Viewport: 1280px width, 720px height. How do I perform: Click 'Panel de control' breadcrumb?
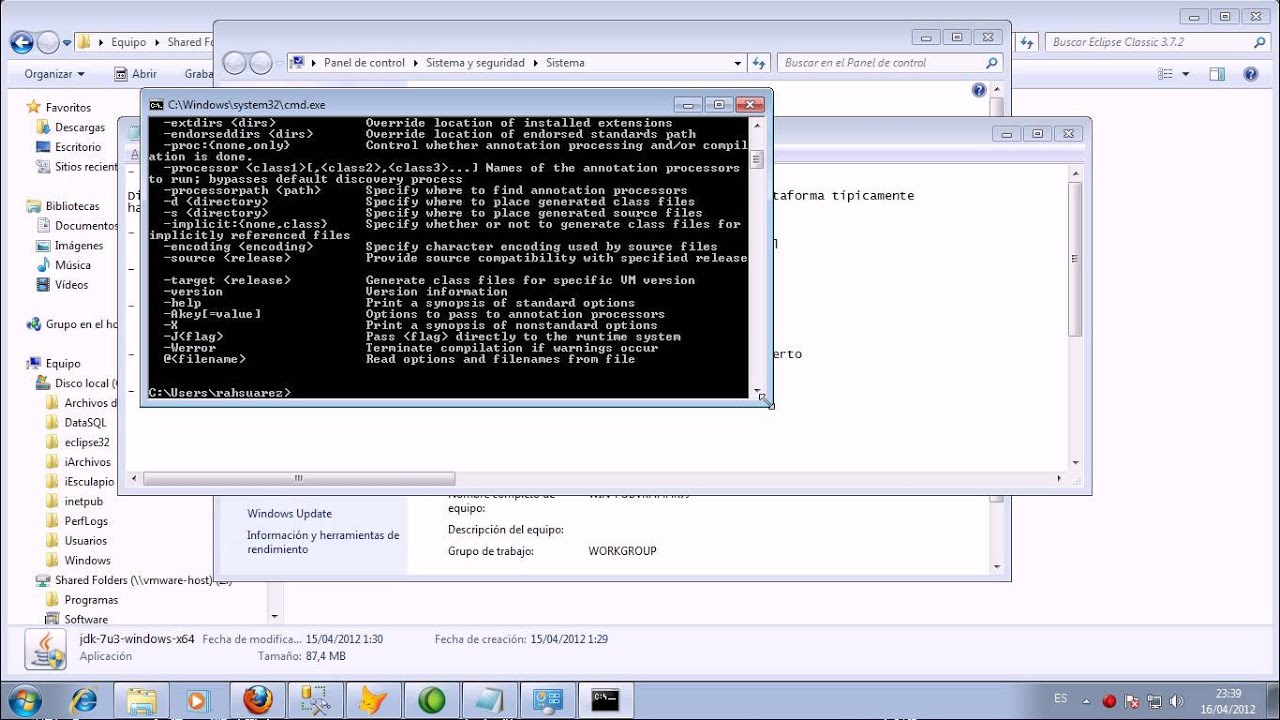(x=364, y=62)
